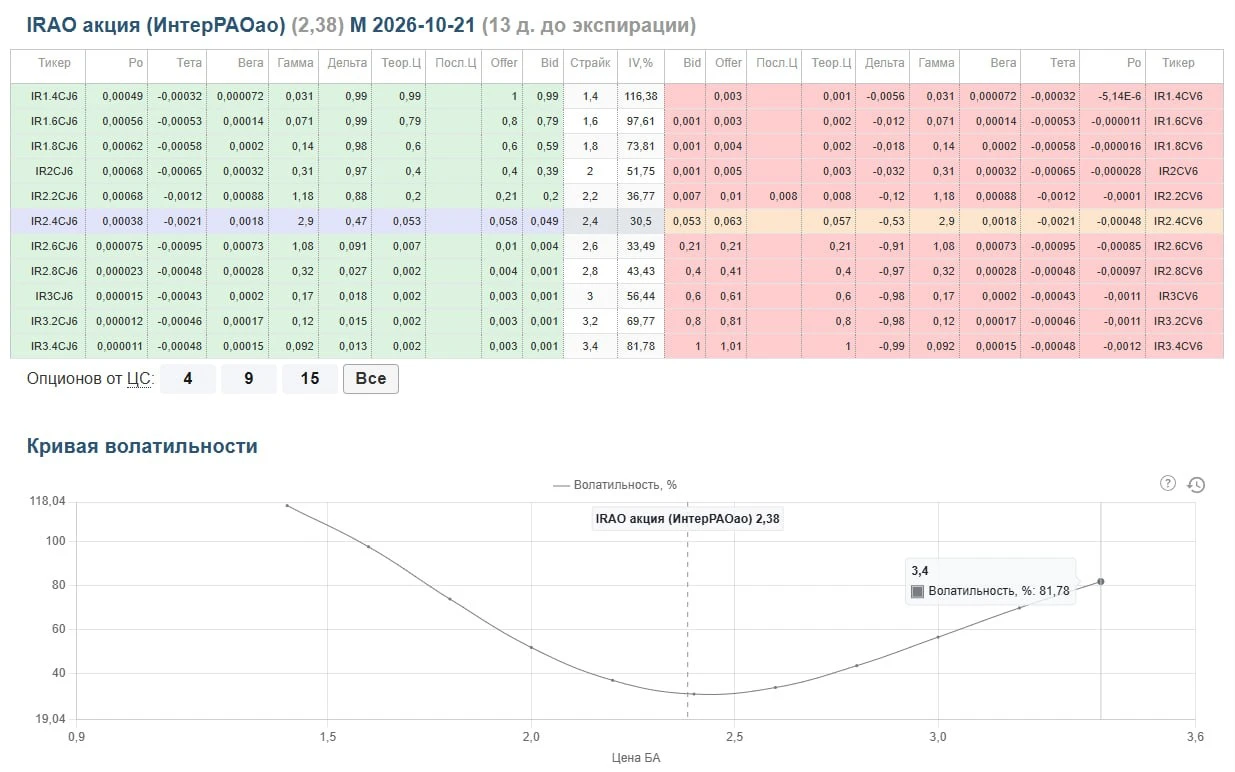Select call ticker IR1.4CJ6

[x=54, y=96]
